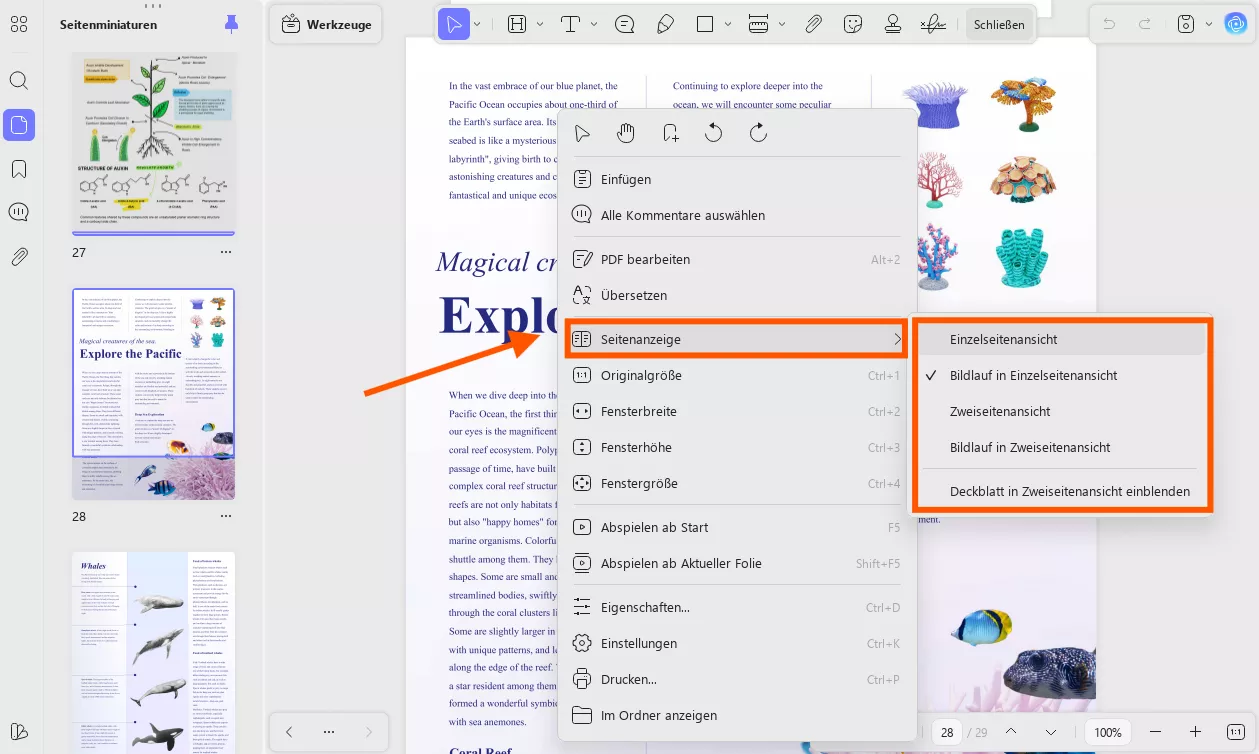
Task: Expand the pointer tool dropdown arrow
Action: (477, 24)
